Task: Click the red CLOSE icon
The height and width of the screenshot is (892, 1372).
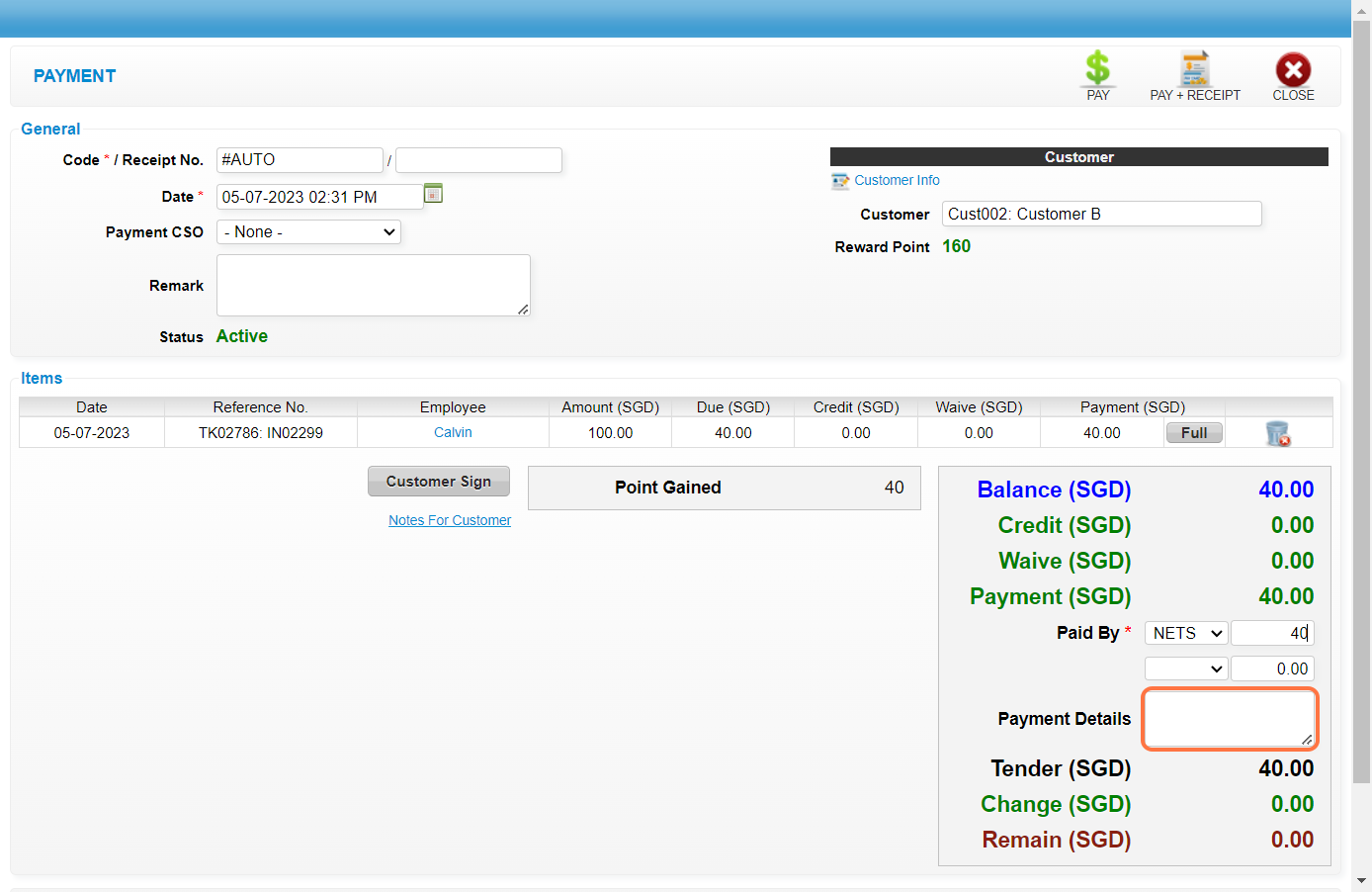Action: [x=1293, y=69]
